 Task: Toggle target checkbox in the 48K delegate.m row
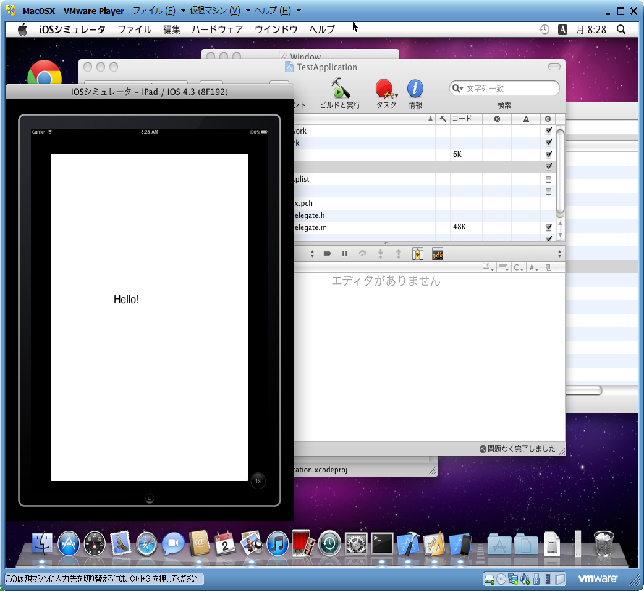click(x=548, y=227)
